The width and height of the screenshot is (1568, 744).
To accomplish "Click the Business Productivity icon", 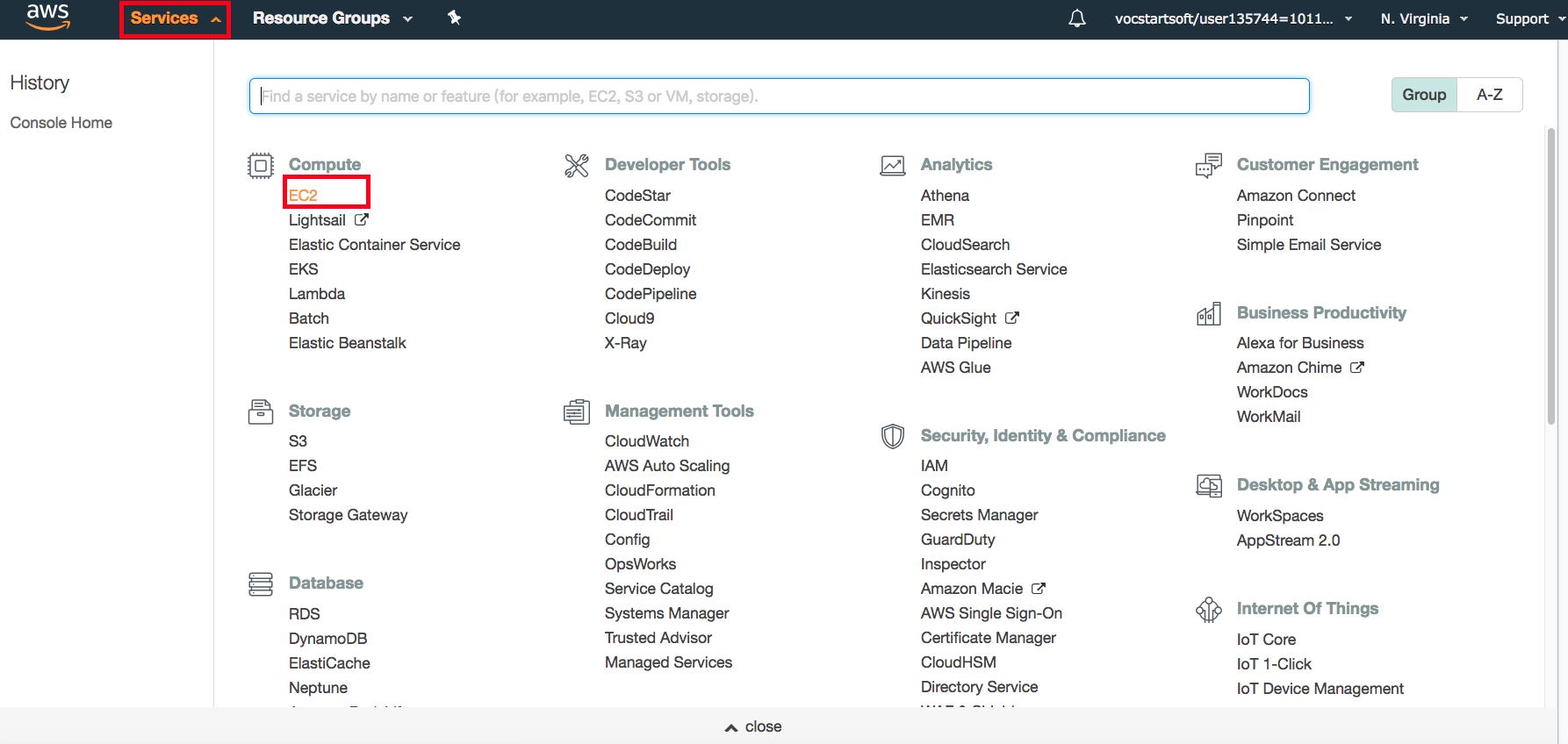I will (1209, 313).
